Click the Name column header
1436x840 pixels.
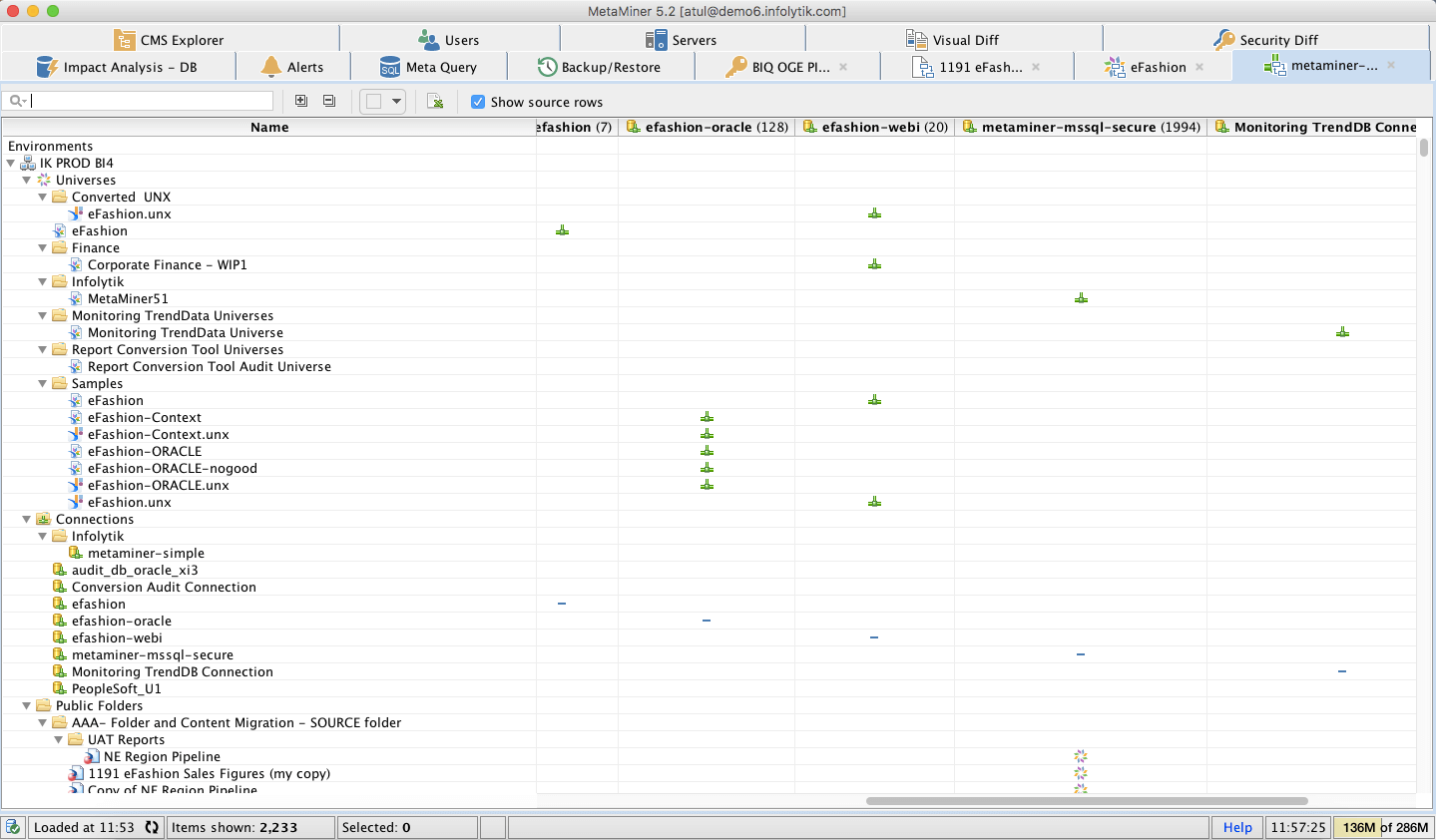269,127
